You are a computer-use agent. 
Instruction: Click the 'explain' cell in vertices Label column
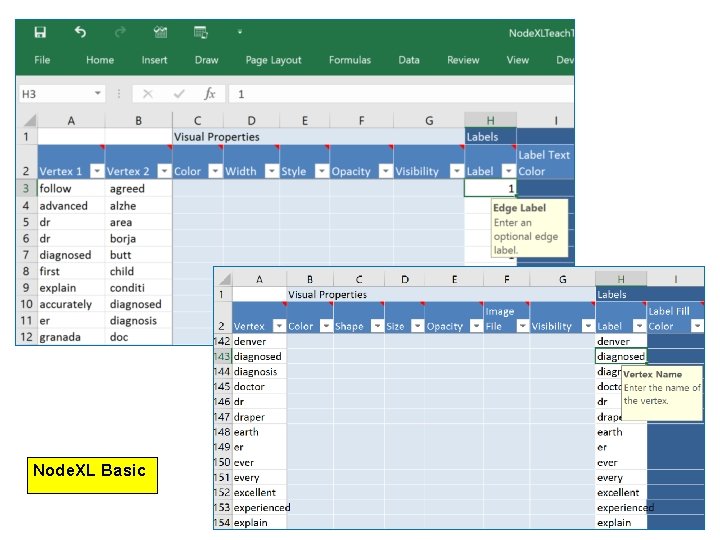tap(621, 523)
